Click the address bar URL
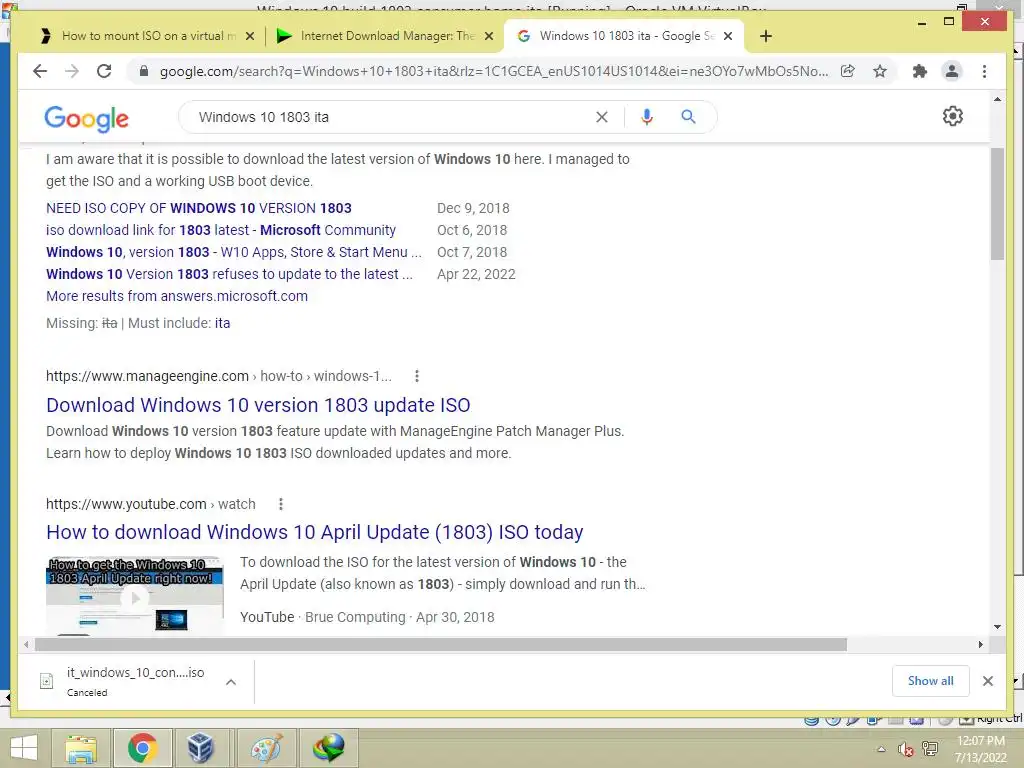 (494, 71)
